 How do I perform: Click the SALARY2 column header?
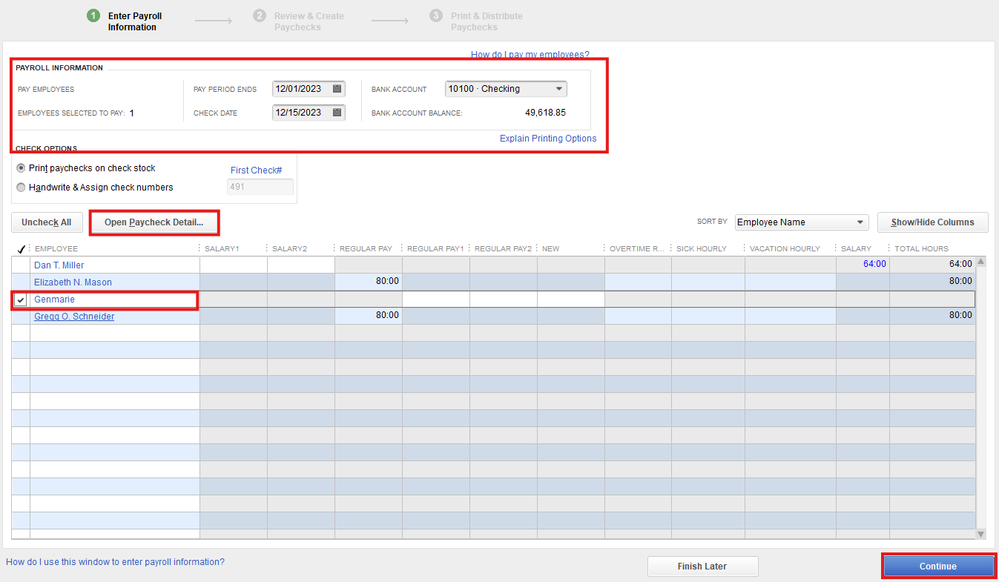point(289,249)
